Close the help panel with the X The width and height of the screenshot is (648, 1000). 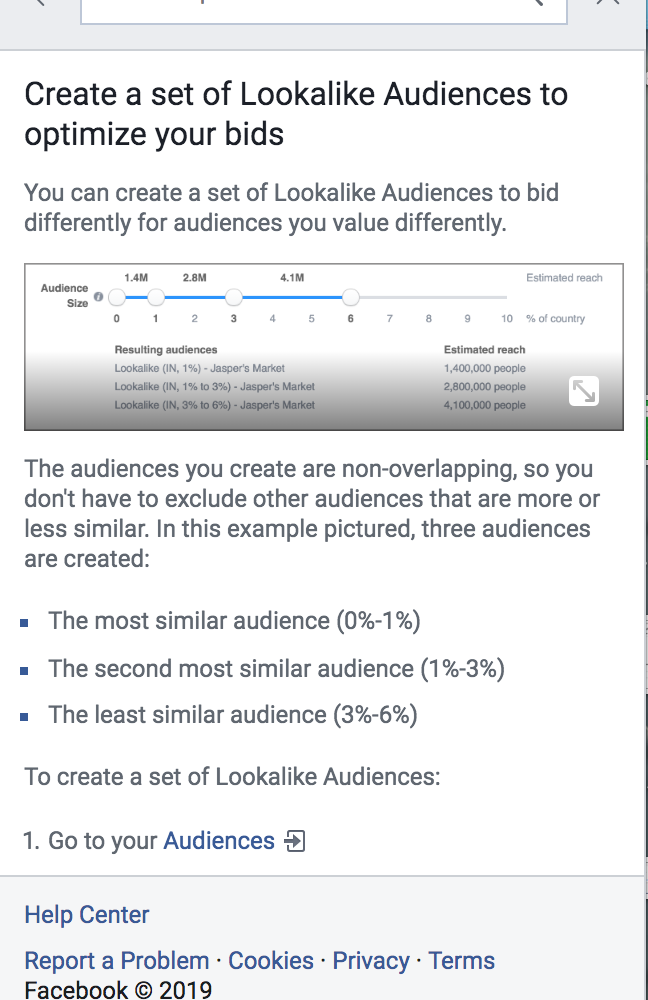pyautogui.click(x=607, y=2)
